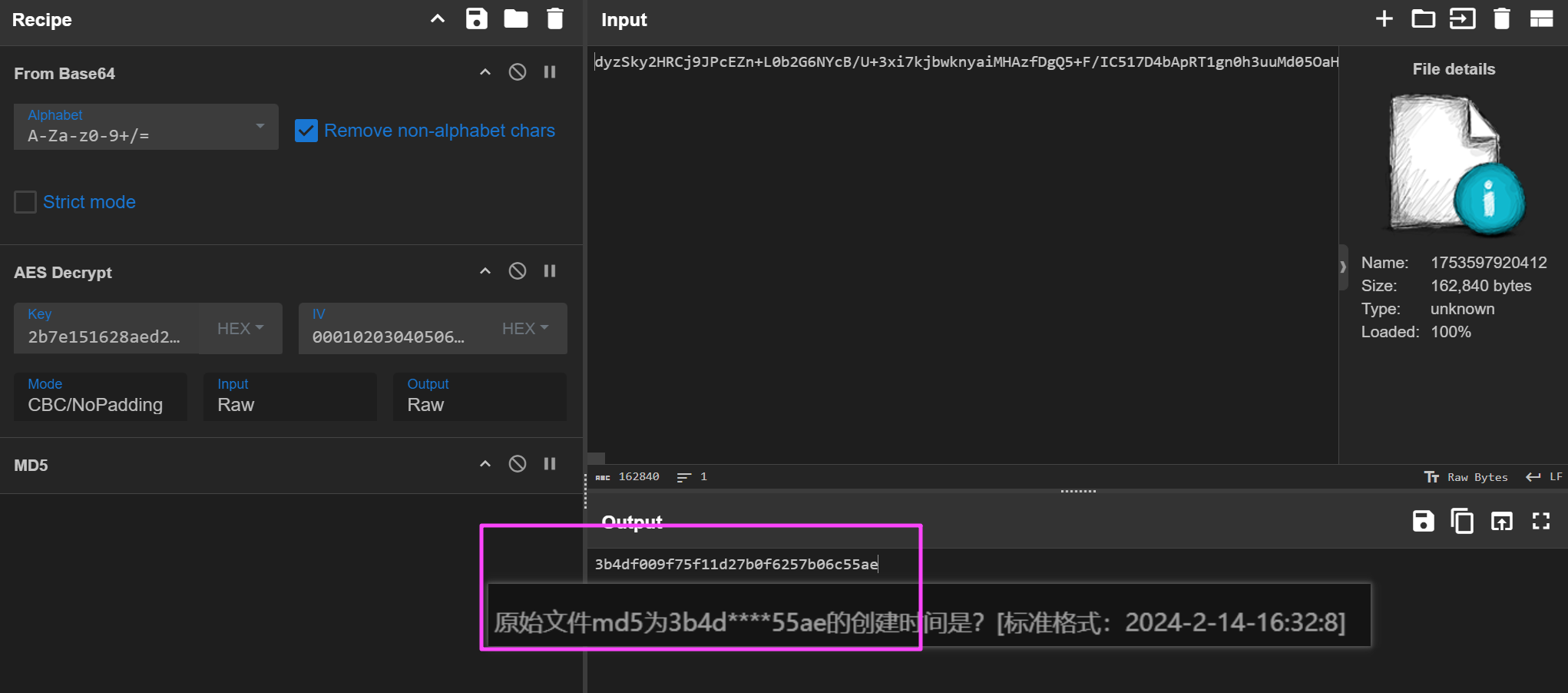Disable the From Base64 operation
This screenshot has height=693, width=1568.
(518, 72)
